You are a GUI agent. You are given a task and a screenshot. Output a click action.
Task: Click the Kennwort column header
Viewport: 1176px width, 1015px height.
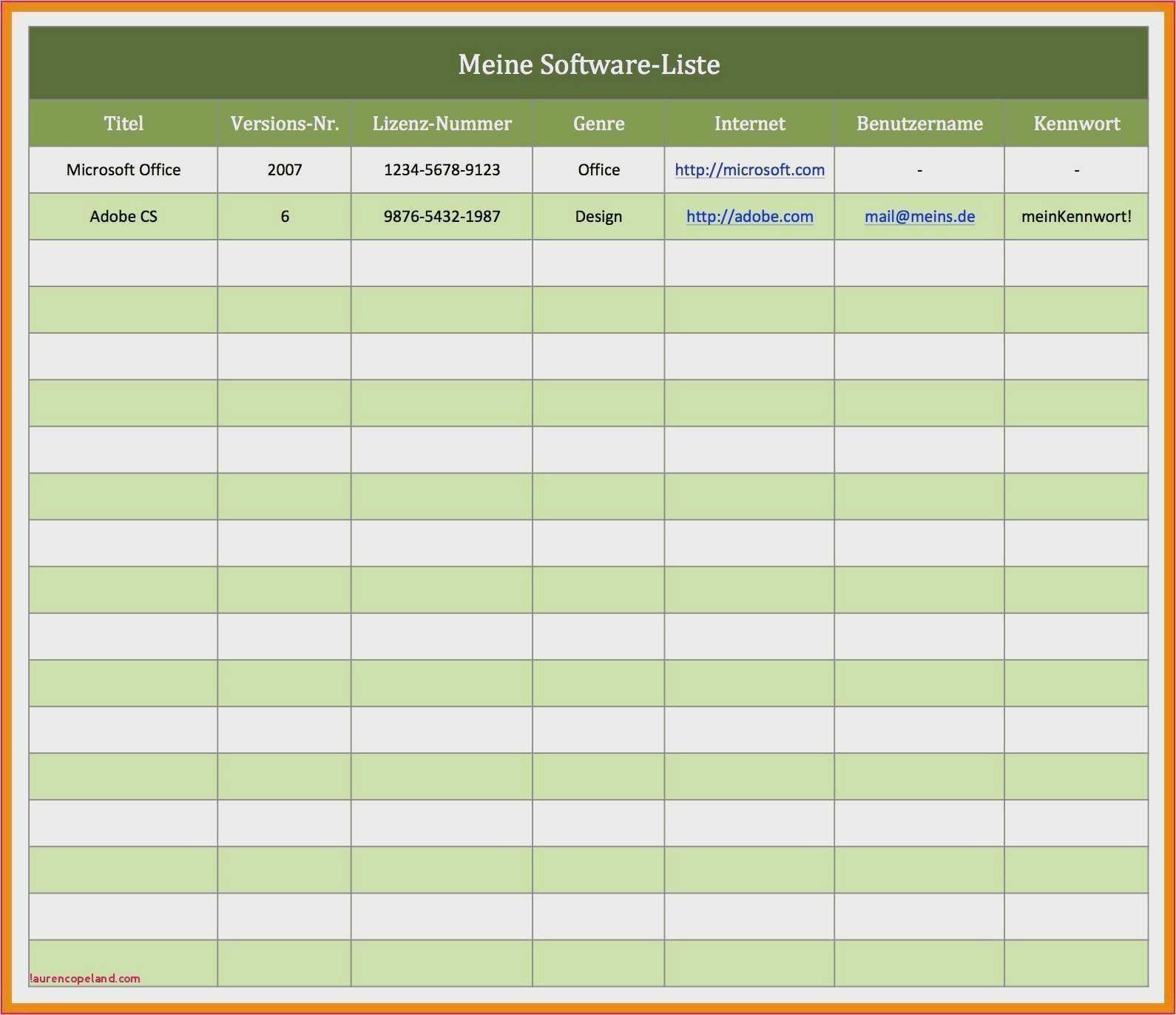click(x=1076, y=124)
